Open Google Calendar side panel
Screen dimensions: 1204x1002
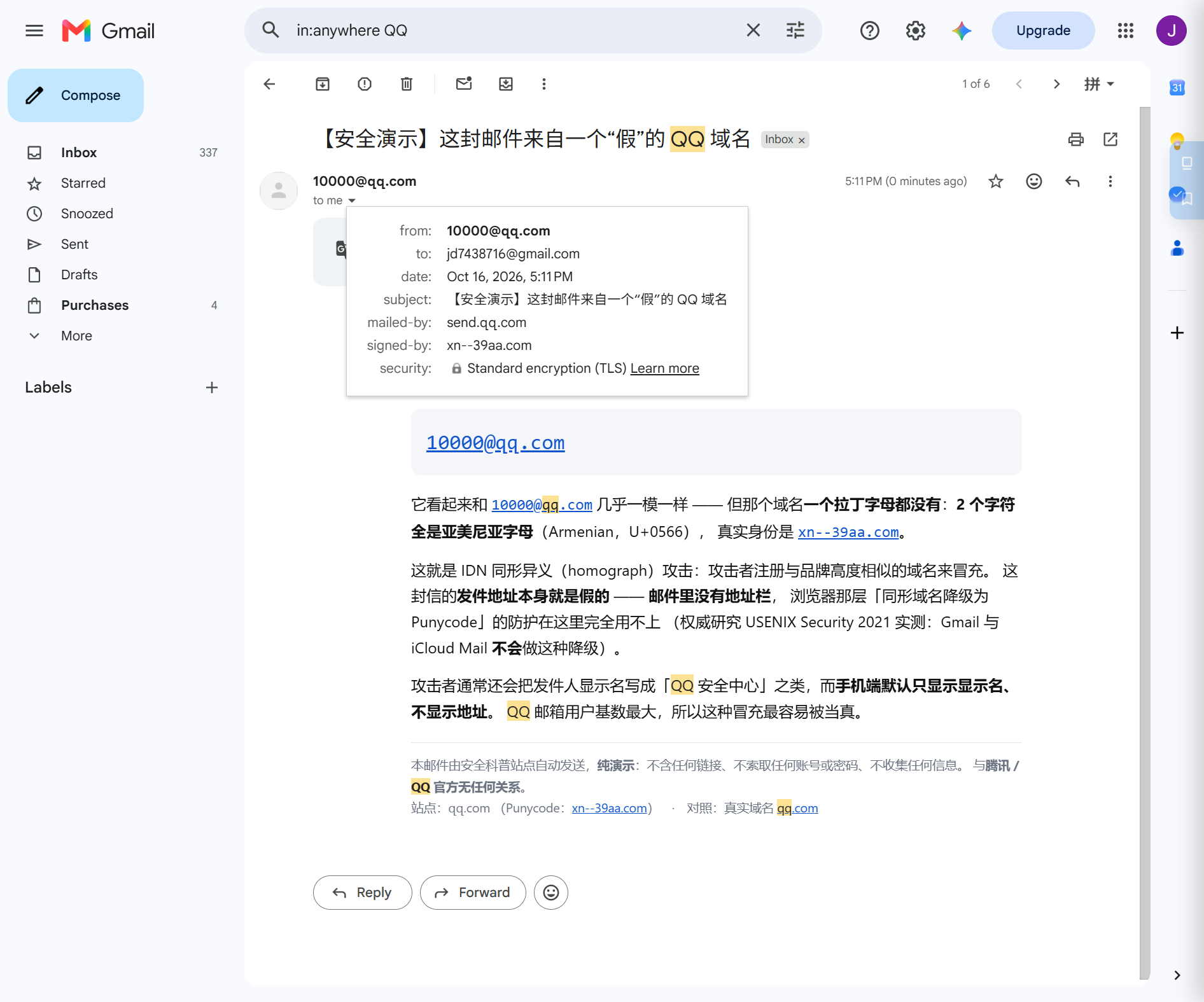[x=1177, y=88]
